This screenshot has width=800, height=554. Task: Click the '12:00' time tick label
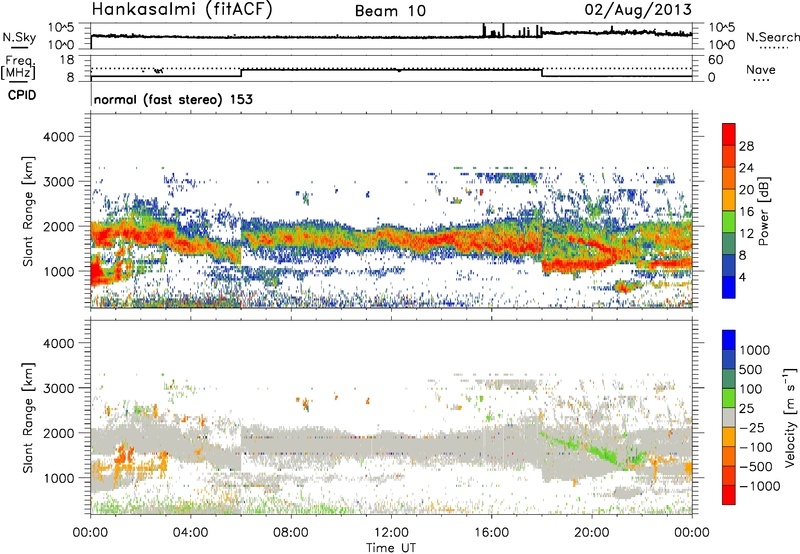391,533
